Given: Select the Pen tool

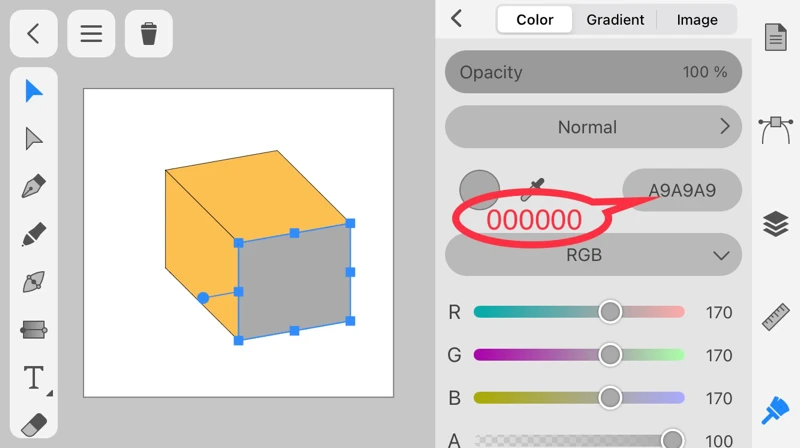Looking at the screenshot, I should [34, 187].
